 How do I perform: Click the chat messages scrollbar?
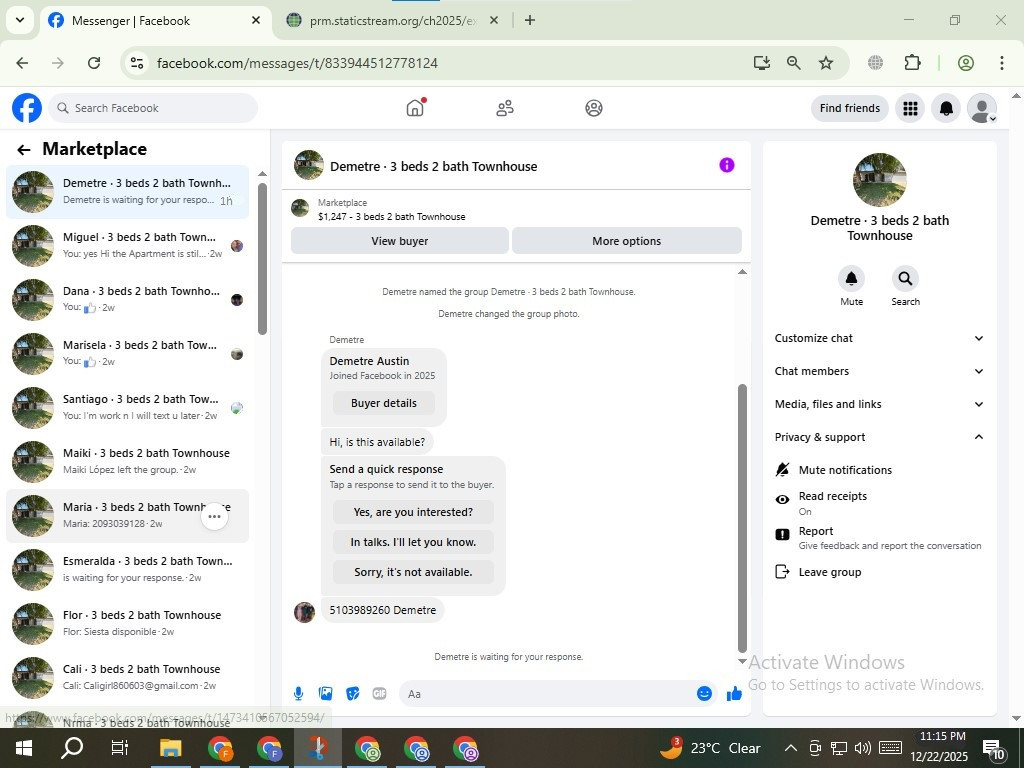(x=742, y=518)
